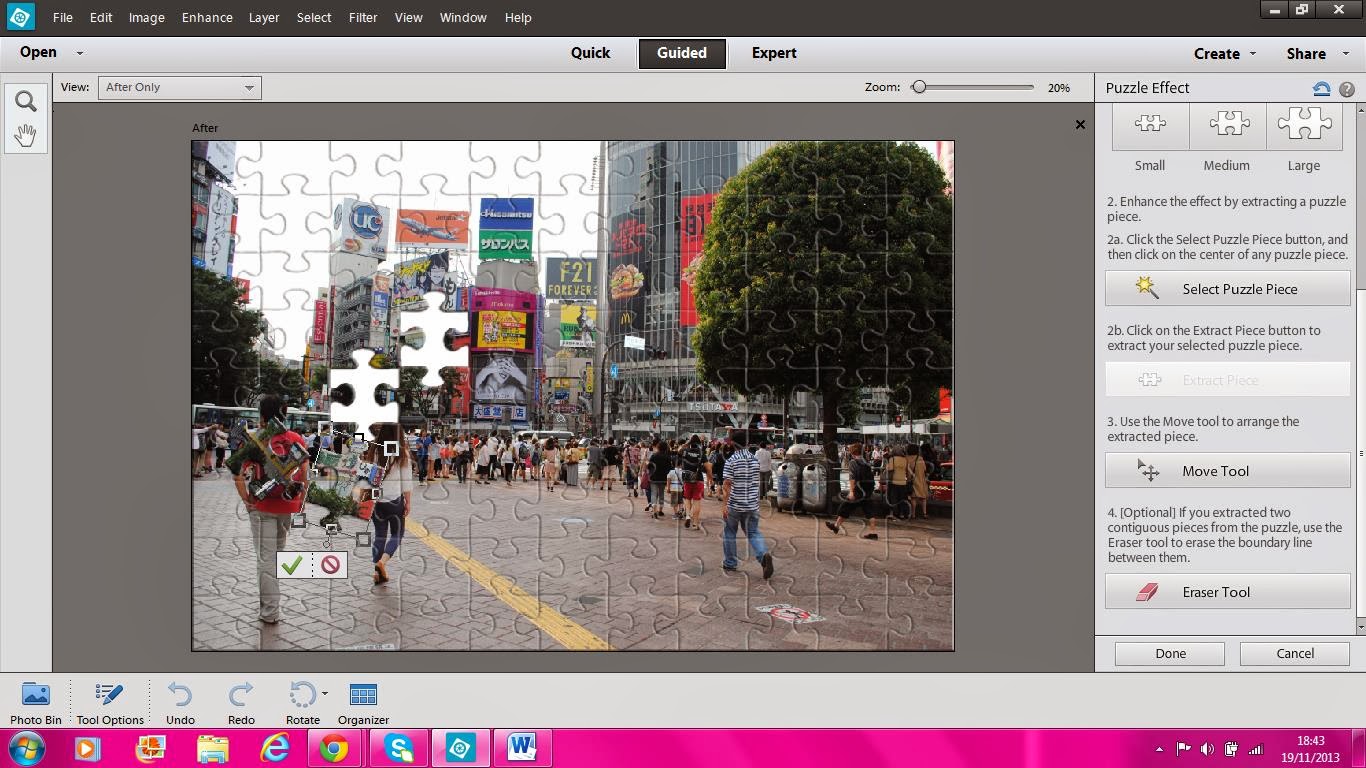The height and width of the screenshot is (768, 1366).
Task: Rotate the photo
Action: [x=301, y=702]
